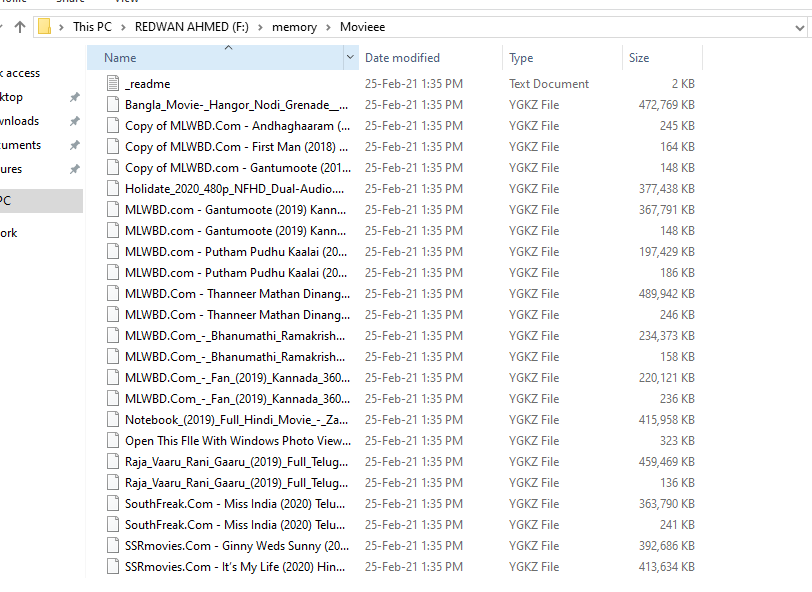Click Holidate_2020_480p_NFHD_Dual-Audio file name
The height and width of the screenshot is (592, 812).
click(x=235, y=189)
